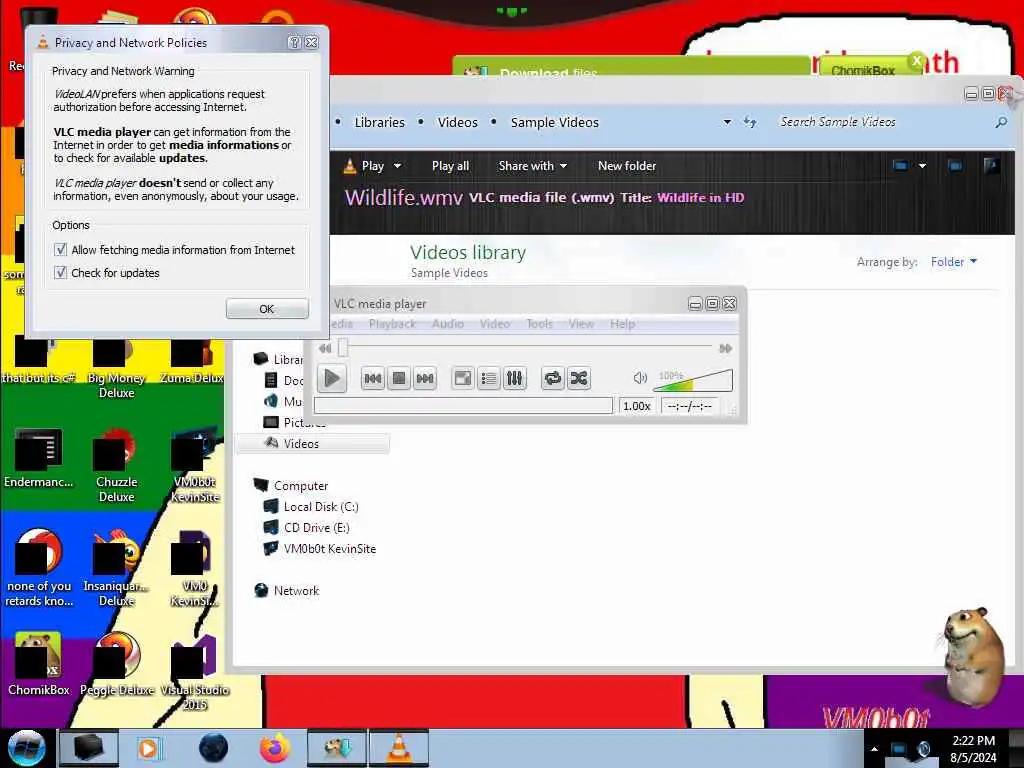The height and width of the screenshot is (768, 1024).
Task: Click Sample Videos in breadcrumb
Action: pos(554,122)
